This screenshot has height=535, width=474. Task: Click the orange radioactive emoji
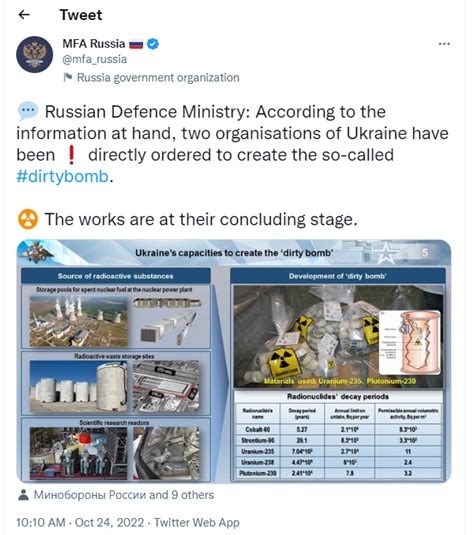pyautogui.click(x=28, y=219)
